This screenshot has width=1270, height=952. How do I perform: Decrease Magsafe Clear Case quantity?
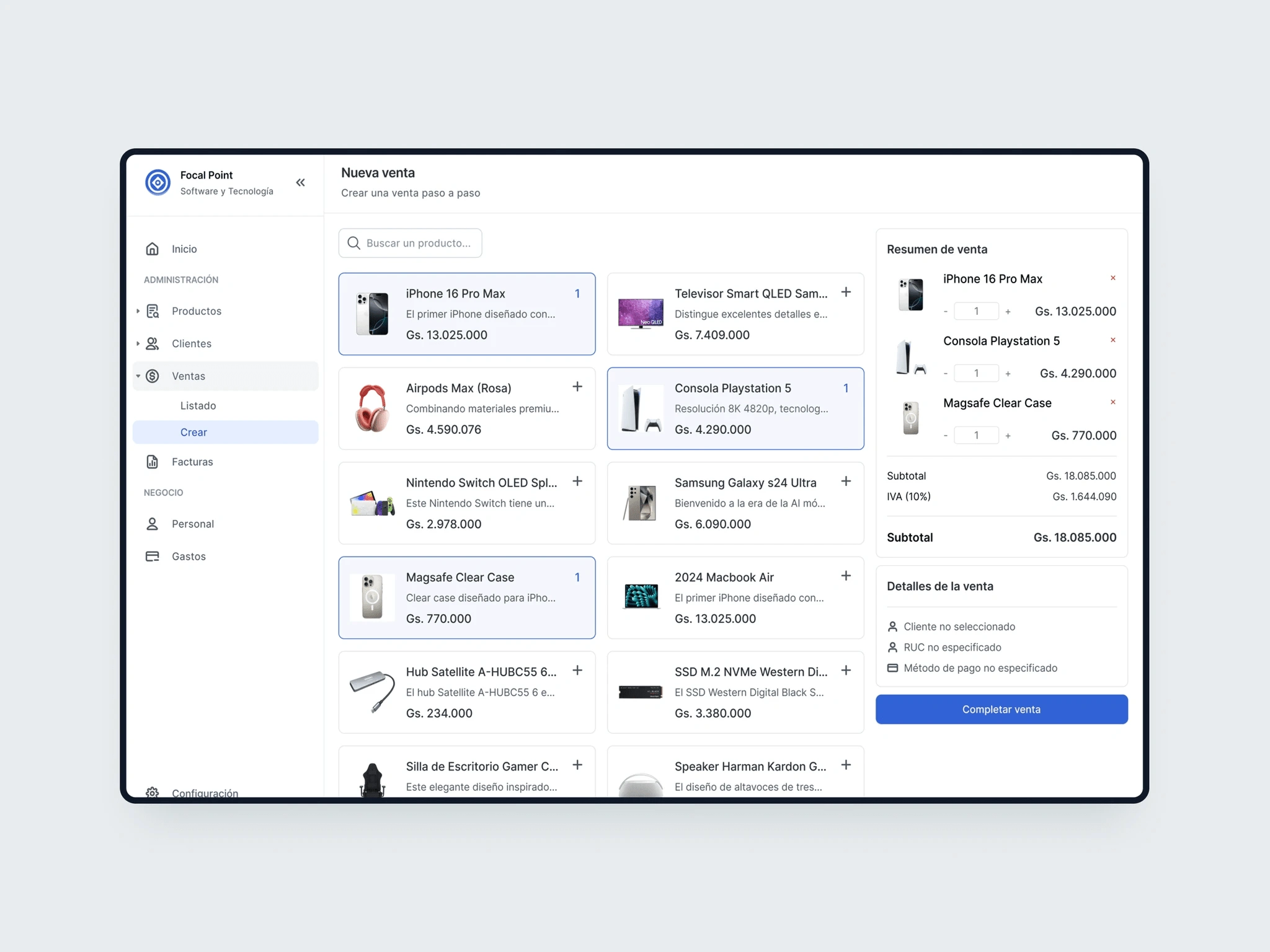(x=946, y=436)
